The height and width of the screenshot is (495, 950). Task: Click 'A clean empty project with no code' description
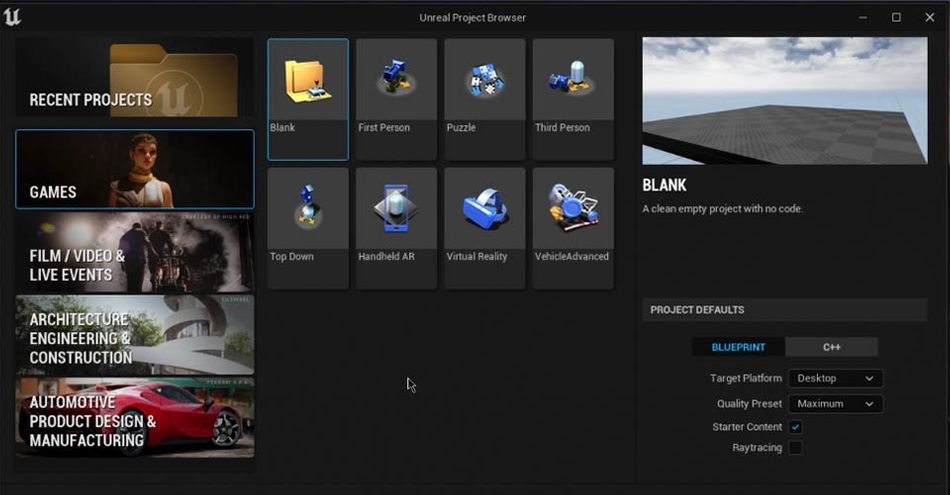click(723, 209)
